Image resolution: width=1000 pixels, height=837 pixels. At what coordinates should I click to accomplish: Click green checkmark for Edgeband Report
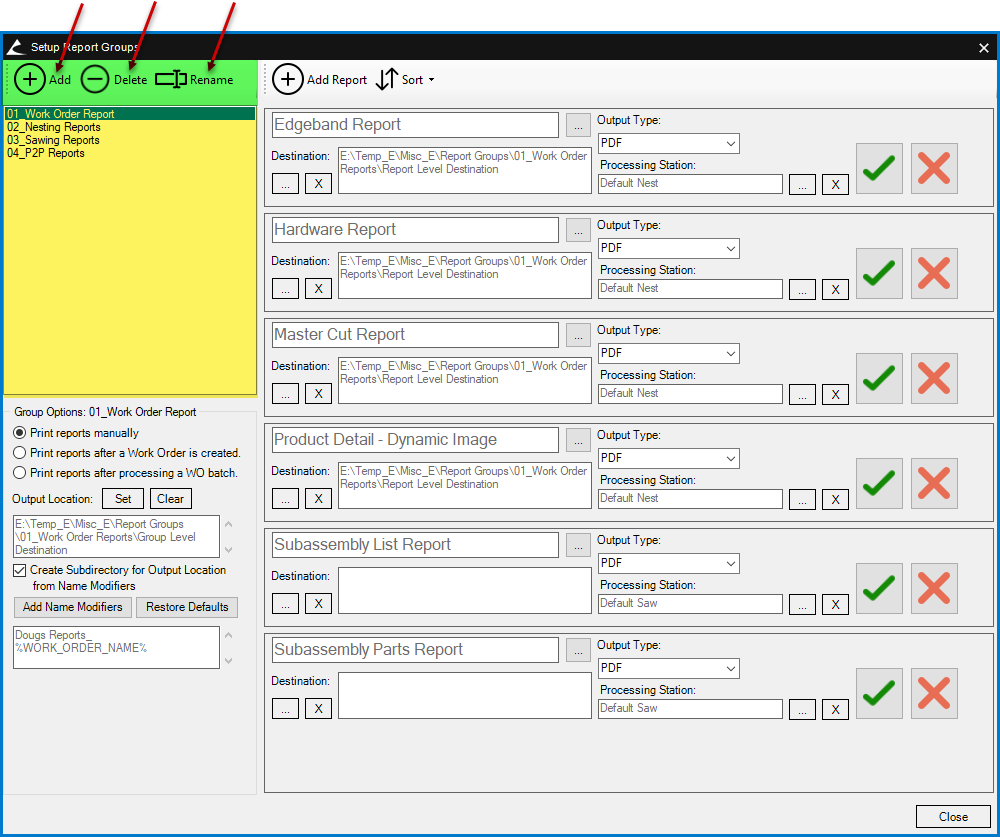[879, 168]
